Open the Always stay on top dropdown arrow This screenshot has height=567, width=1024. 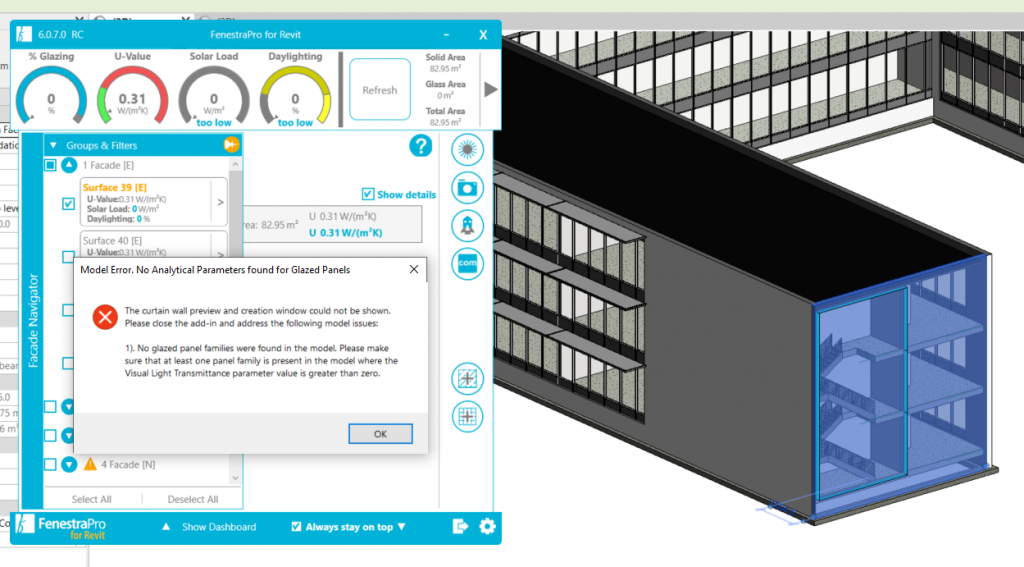[x=402, y=526]
